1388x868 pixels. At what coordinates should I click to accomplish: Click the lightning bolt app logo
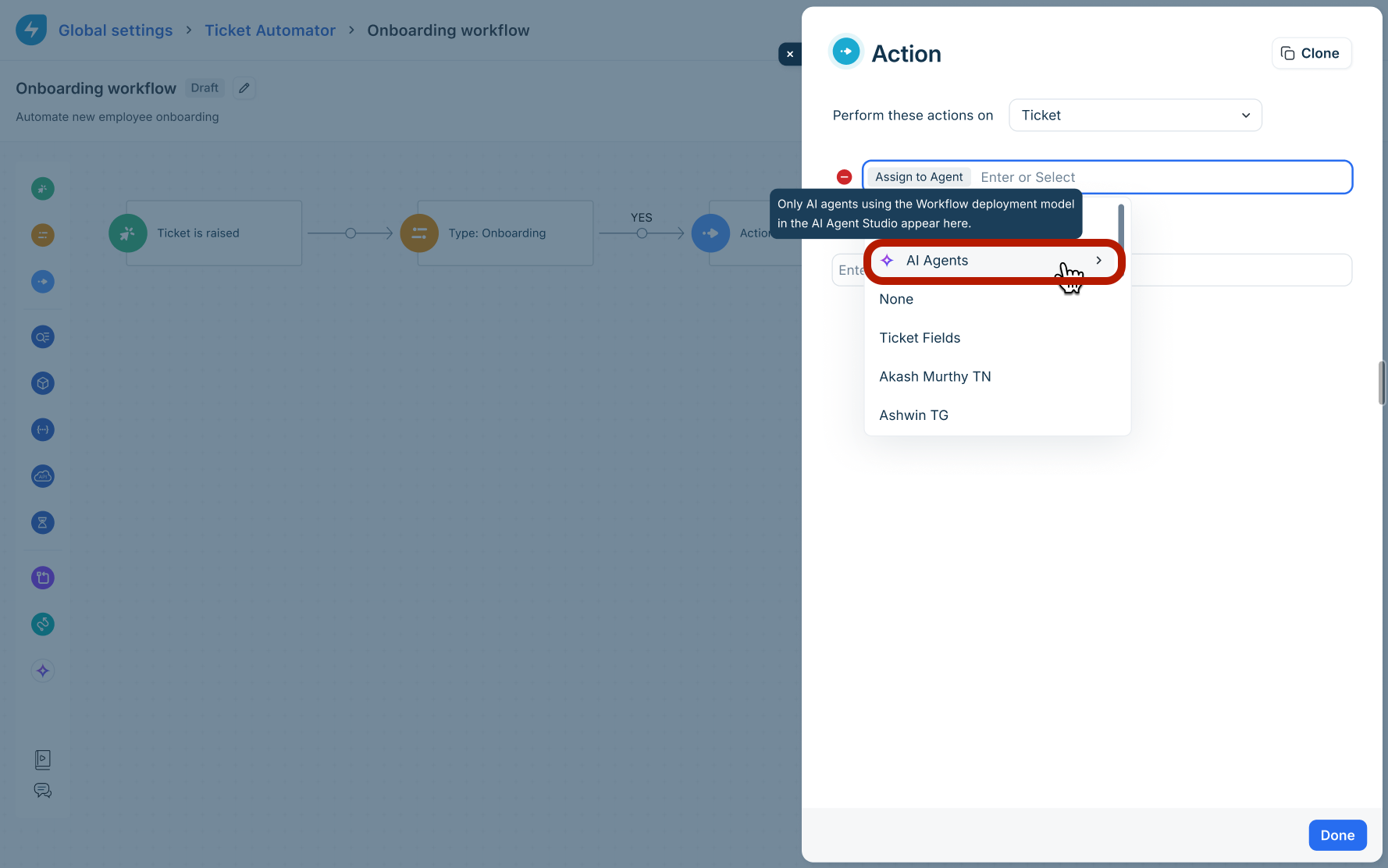coord(31,30)
